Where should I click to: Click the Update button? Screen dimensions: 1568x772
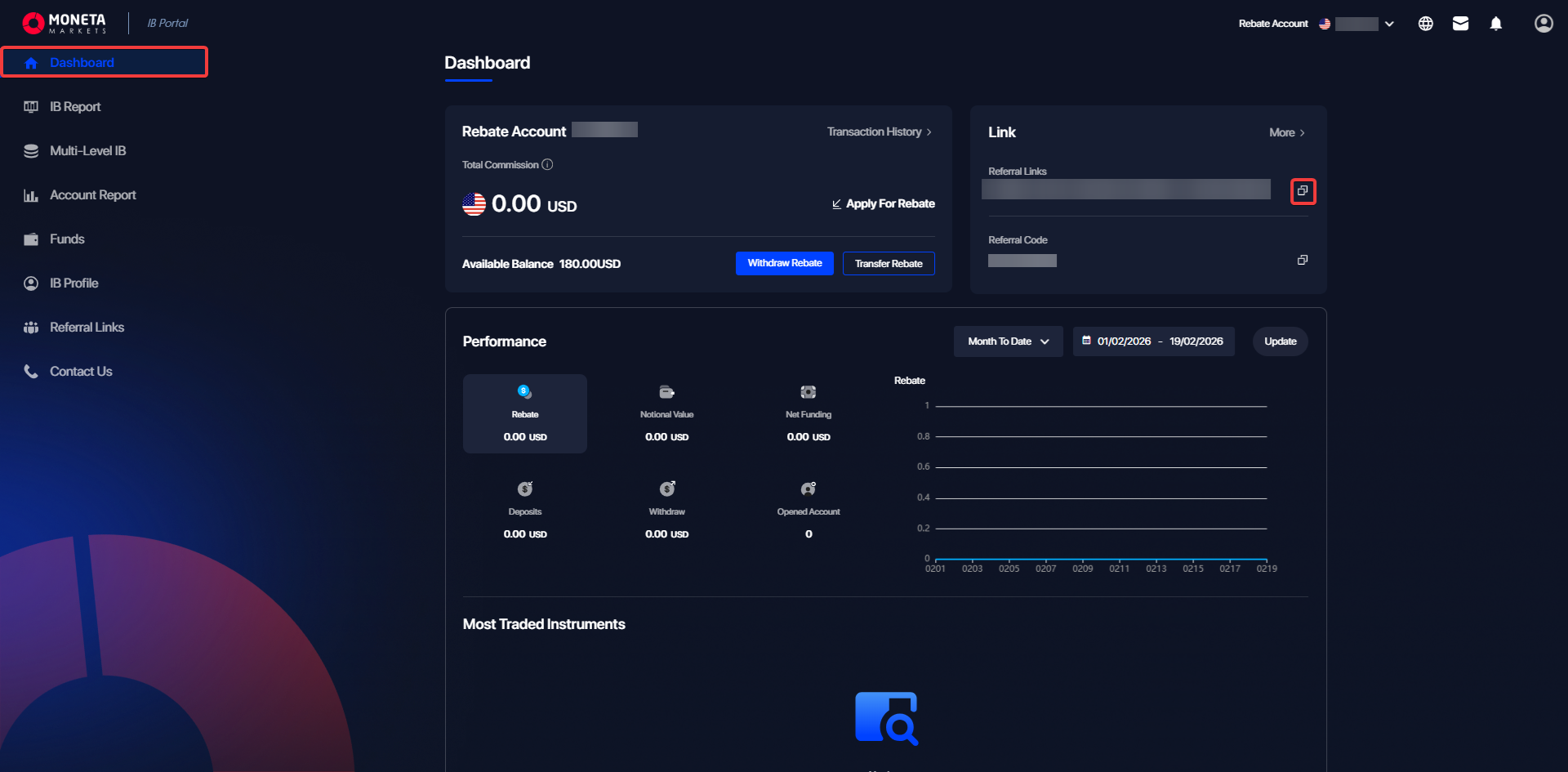1281,341
